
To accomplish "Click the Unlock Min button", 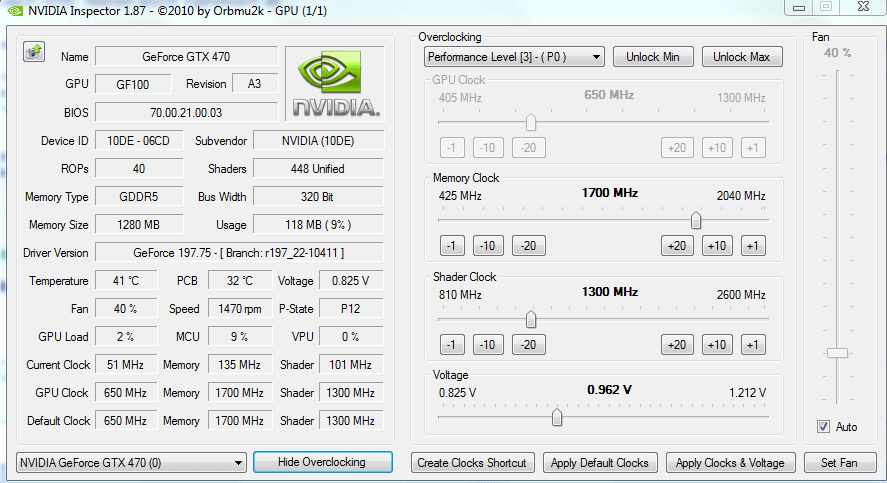I will (x=653, y=57).
